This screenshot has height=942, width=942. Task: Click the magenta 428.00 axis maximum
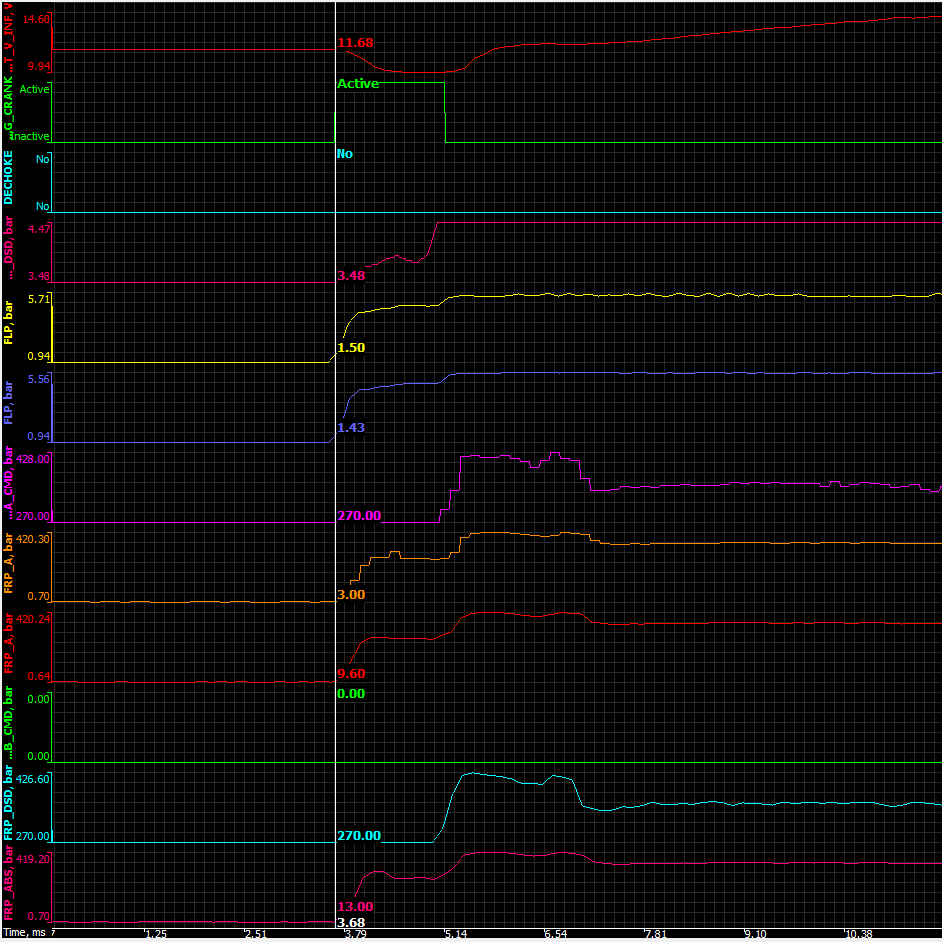(33, 459)
